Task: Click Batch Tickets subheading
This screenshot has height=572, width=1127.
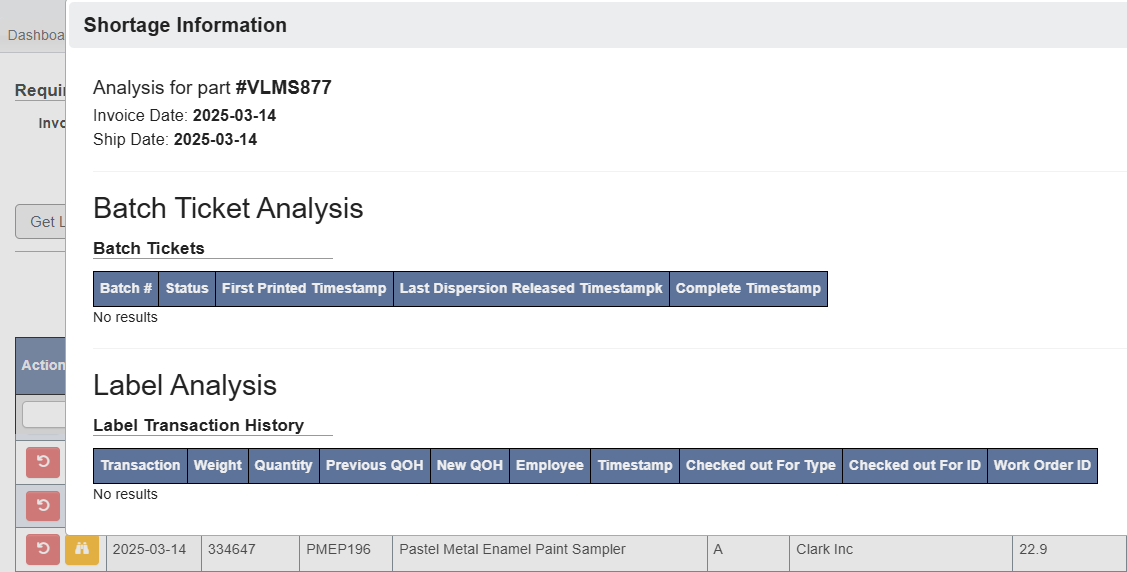Action: 149,249
